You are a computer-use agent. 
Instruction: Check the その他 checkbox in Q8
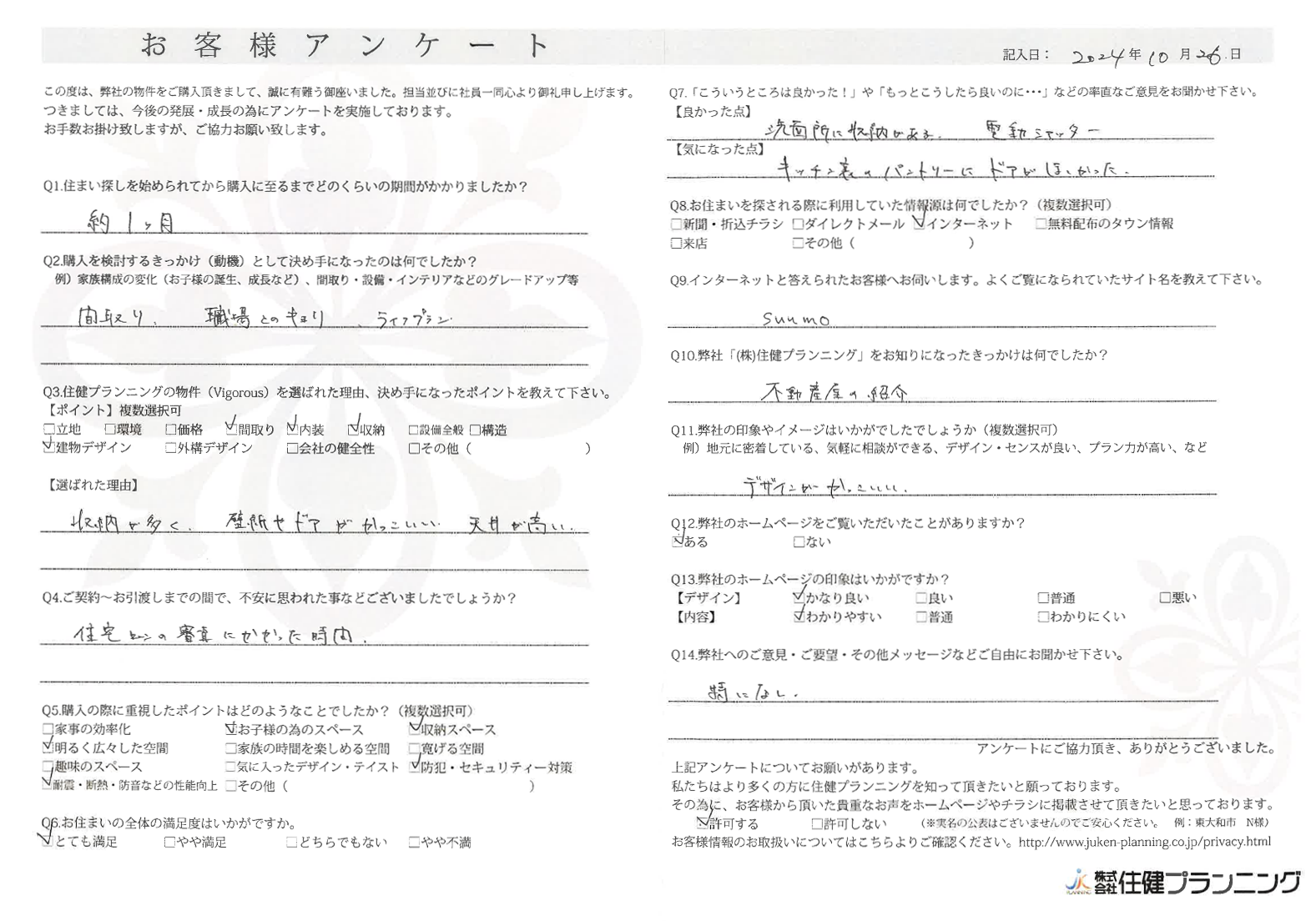tap(798, 244)
